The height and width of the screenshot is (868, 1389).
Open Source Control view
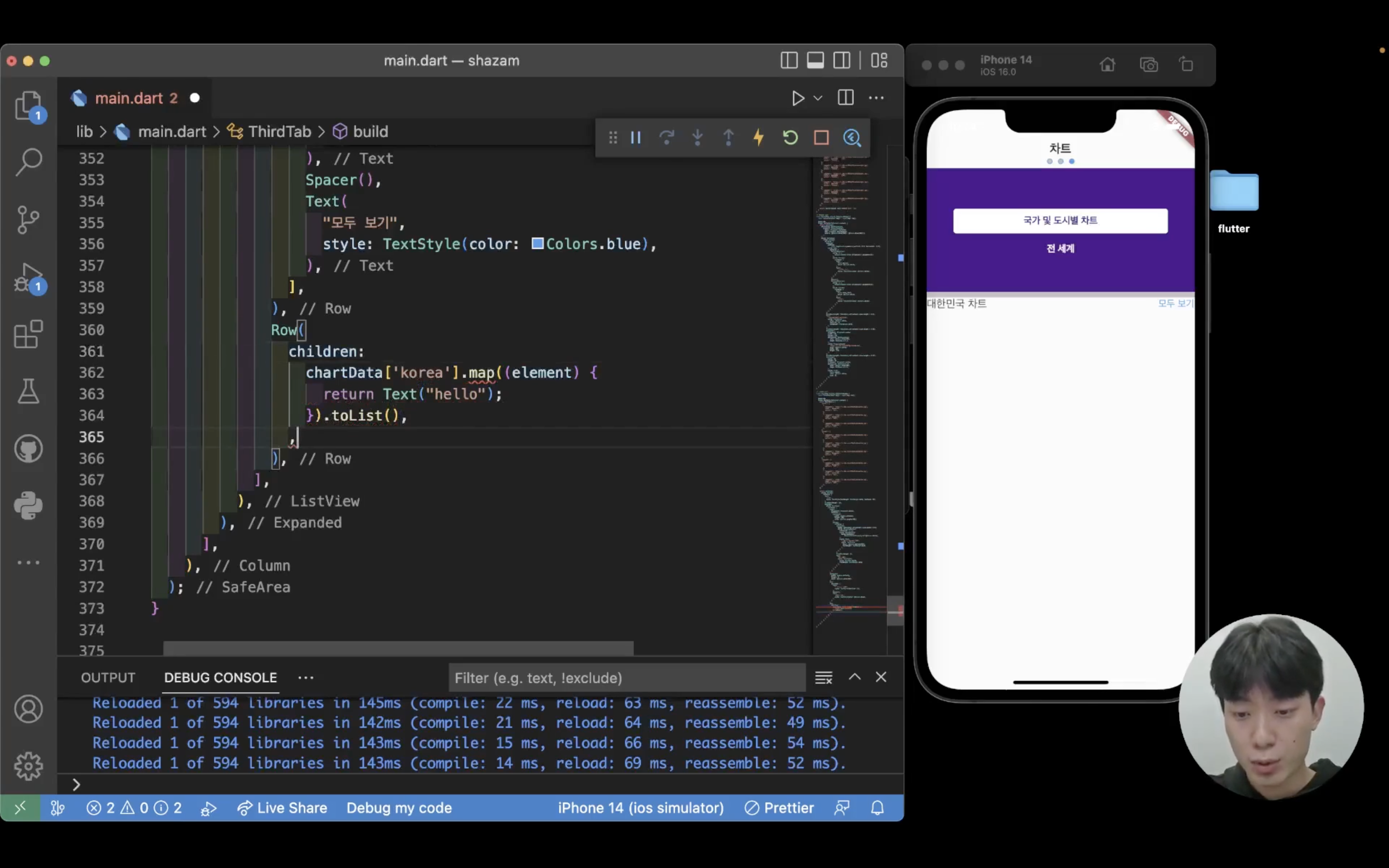(x=28, y=220)
